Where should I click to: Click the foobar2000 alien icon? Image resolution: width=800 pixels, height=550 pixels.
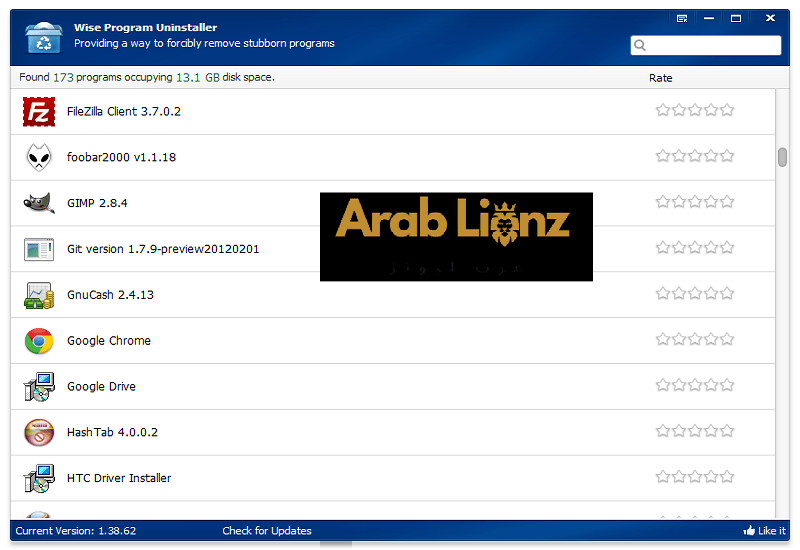tap(39, 157)
